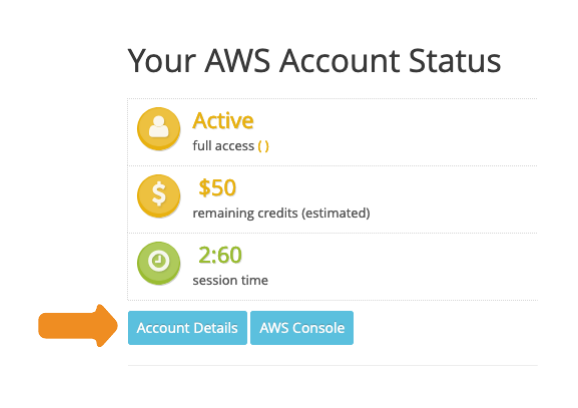Click the session time label
Image resolution: width=578 pixels, height=408 pixels.
click(230, 280)
